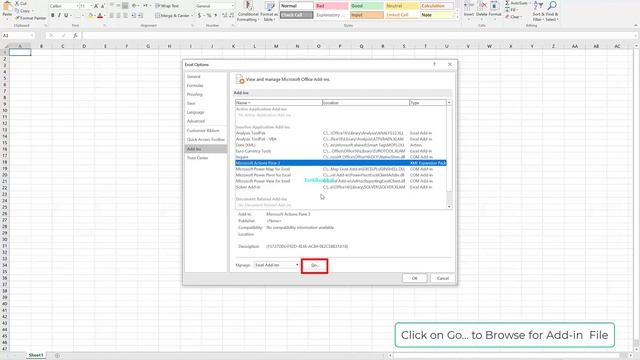Cancel the Excel Options dialog
This screenshot has height=360, width=640.
[x=442, y=278]
